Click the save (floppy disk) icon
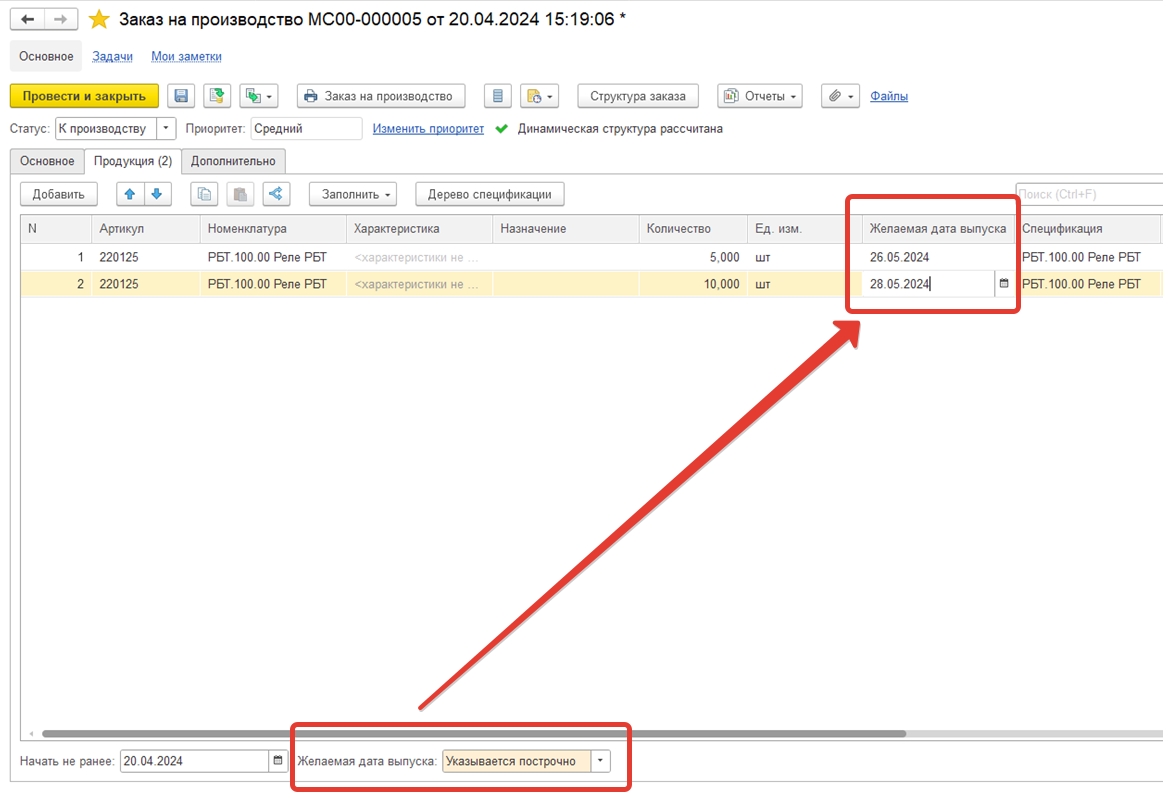Screen dimensions: 1163x793 tap(181, 96)
